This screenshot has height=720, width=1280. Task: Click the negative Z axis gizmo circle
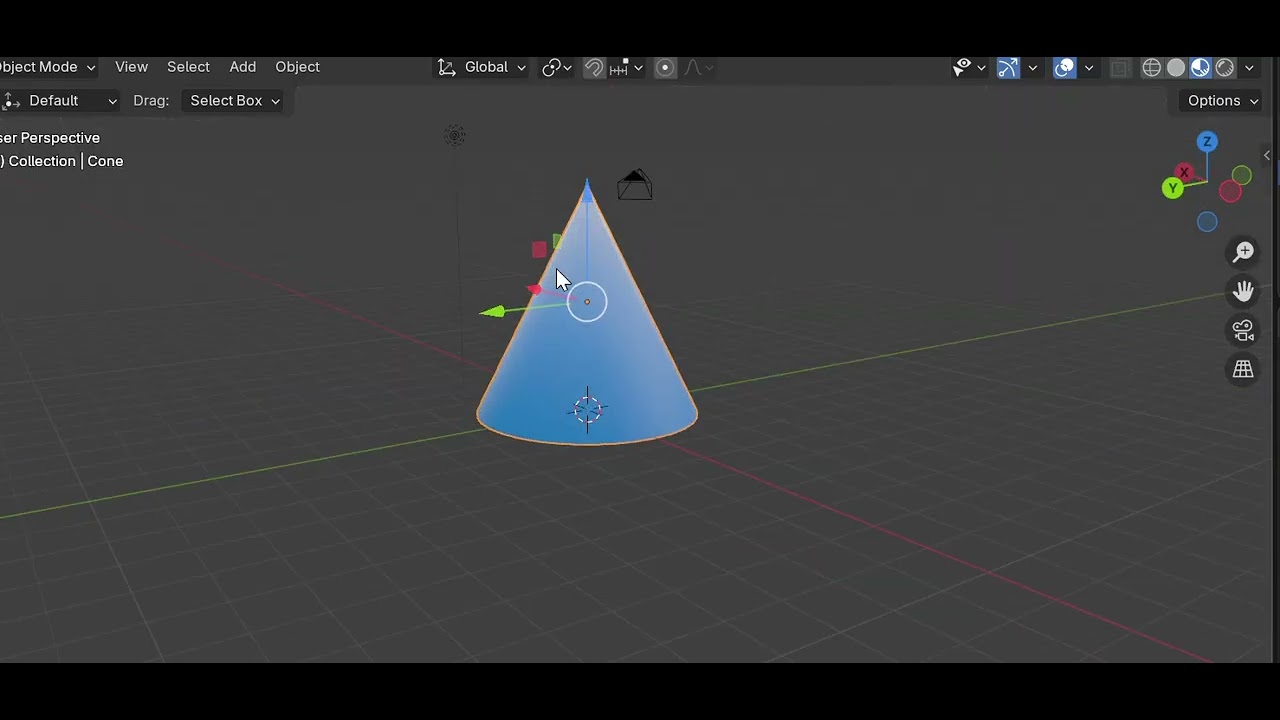click(1207, 222)
